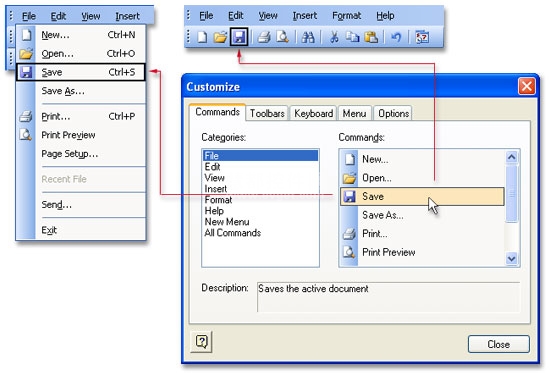Select Format in the Categories list

tap(261, 200)
